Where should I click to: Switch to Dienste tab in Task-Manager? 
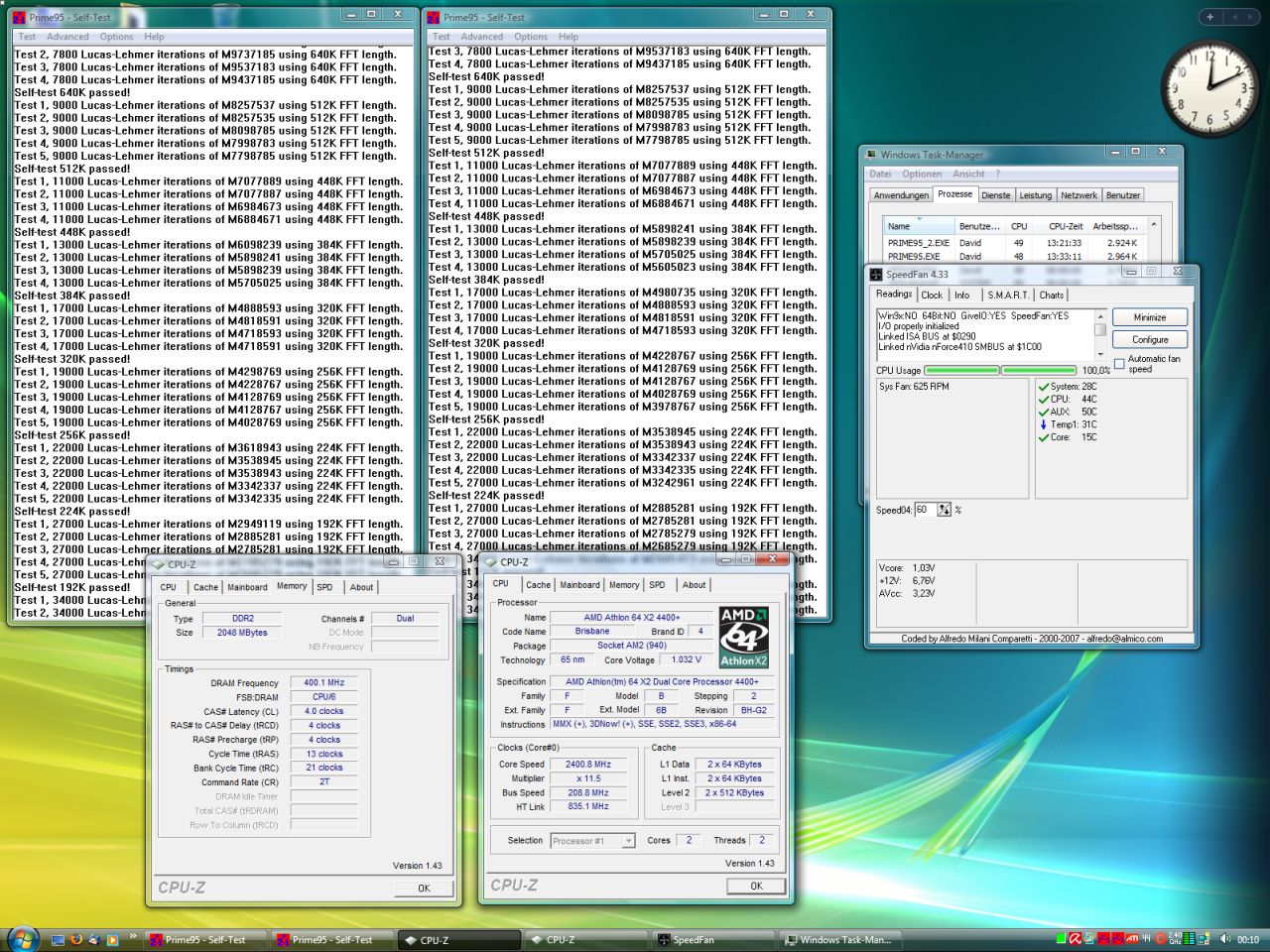coord(995,195)
